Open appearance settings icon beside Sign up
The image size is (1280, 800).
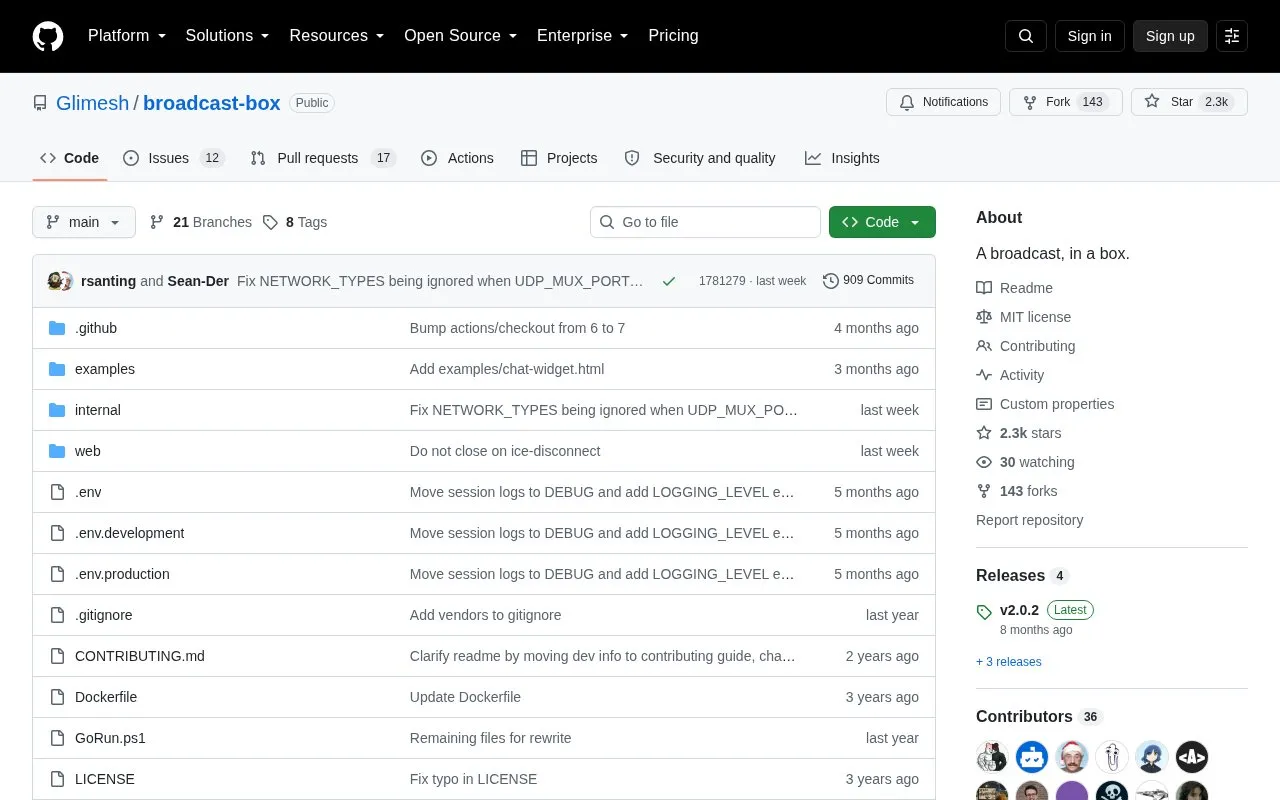[1232, 36]
